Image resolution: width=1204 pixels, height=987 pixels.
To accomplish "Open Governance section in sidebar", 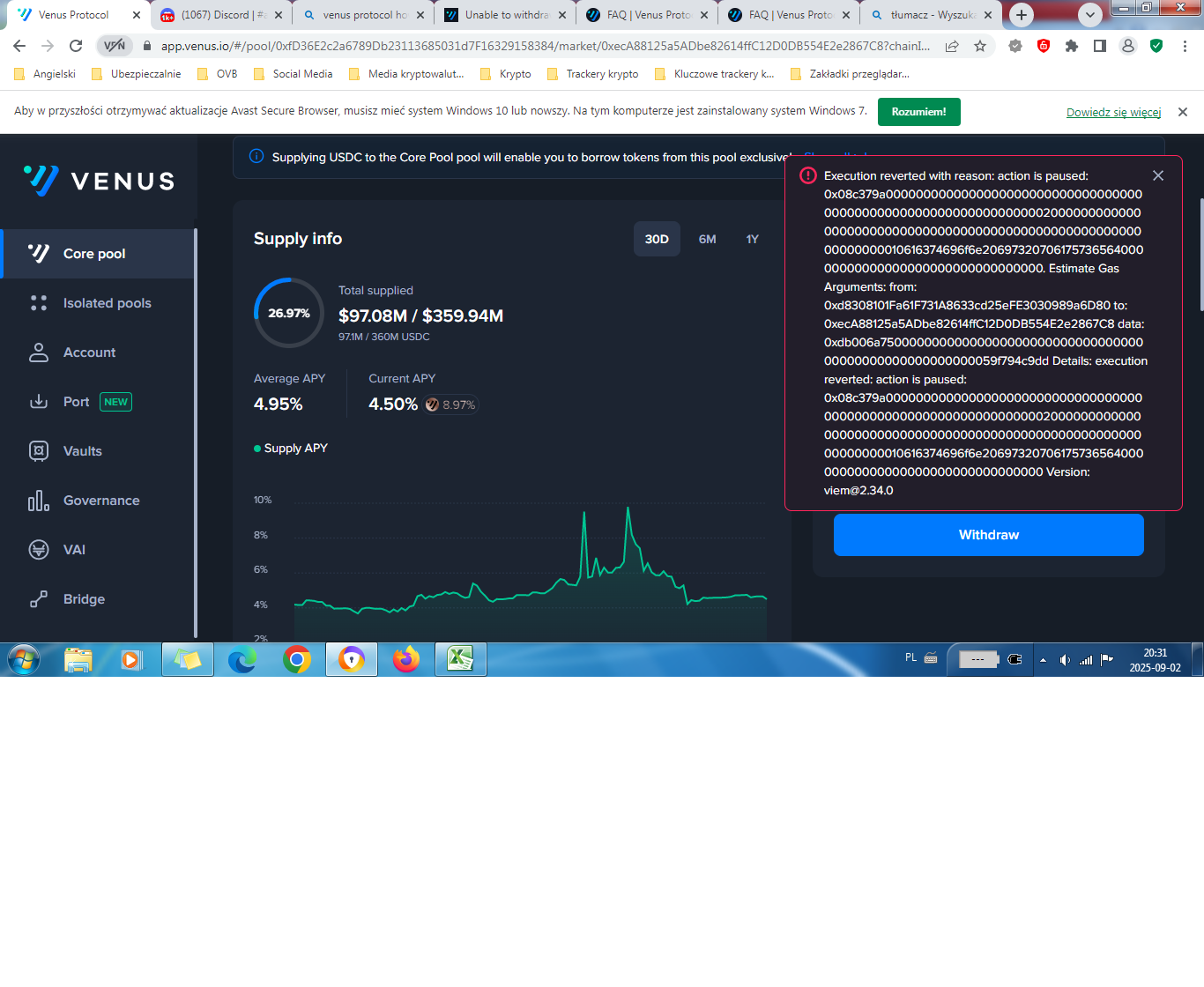I will coord(100,501).
